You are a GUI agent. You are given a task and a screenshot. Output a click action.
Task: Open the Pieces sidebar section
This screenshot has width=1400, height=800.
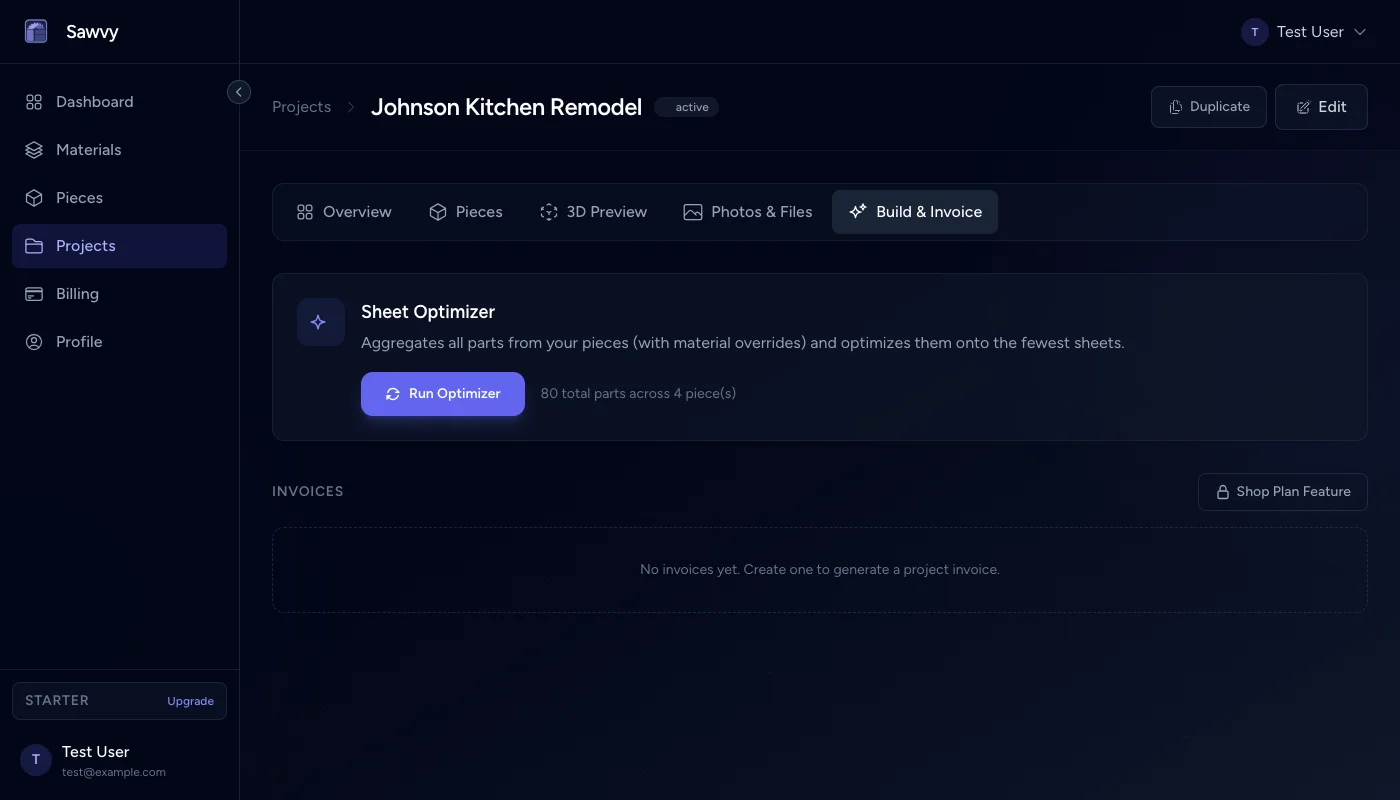(x=79, y=198)
